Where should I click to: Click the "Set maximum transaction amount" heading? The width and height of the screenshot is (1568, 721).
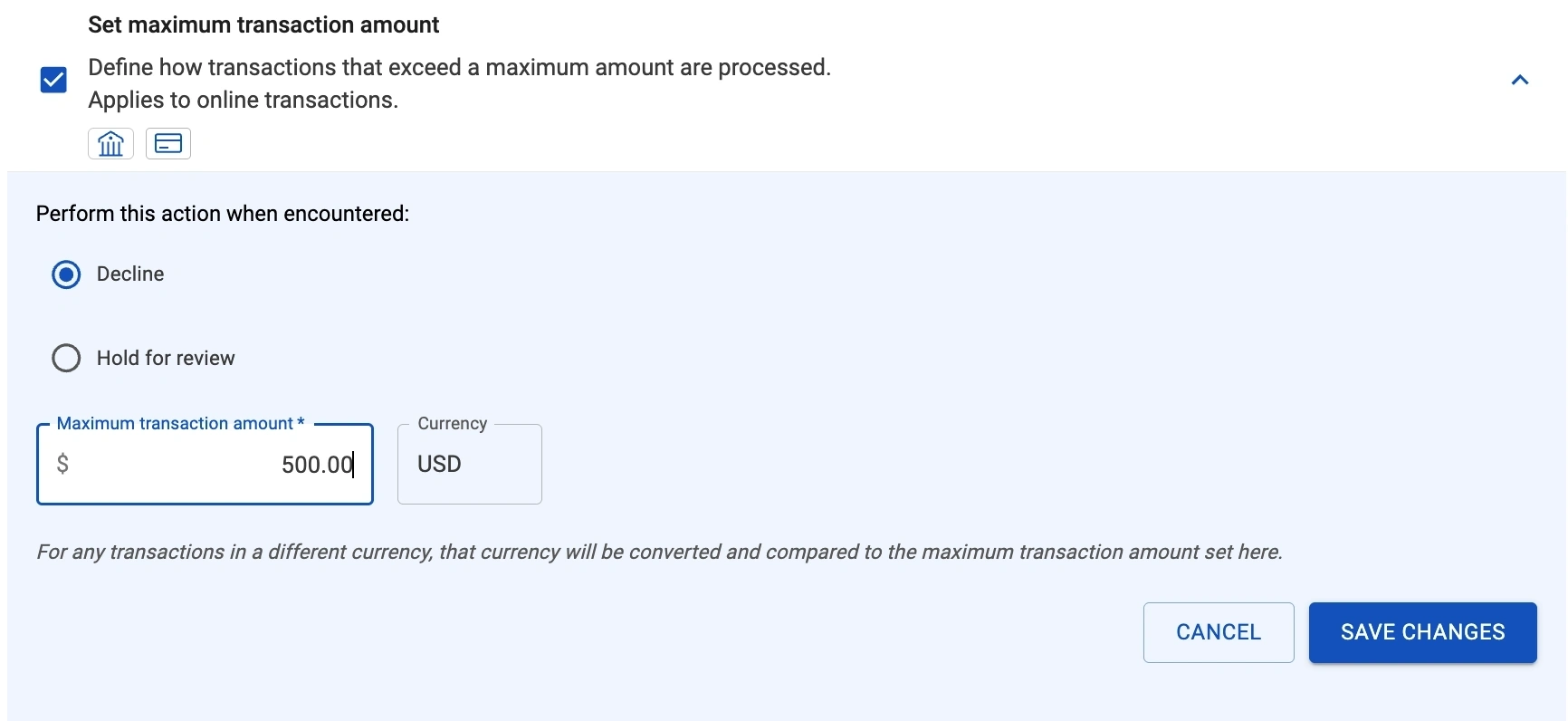[263, 25]
